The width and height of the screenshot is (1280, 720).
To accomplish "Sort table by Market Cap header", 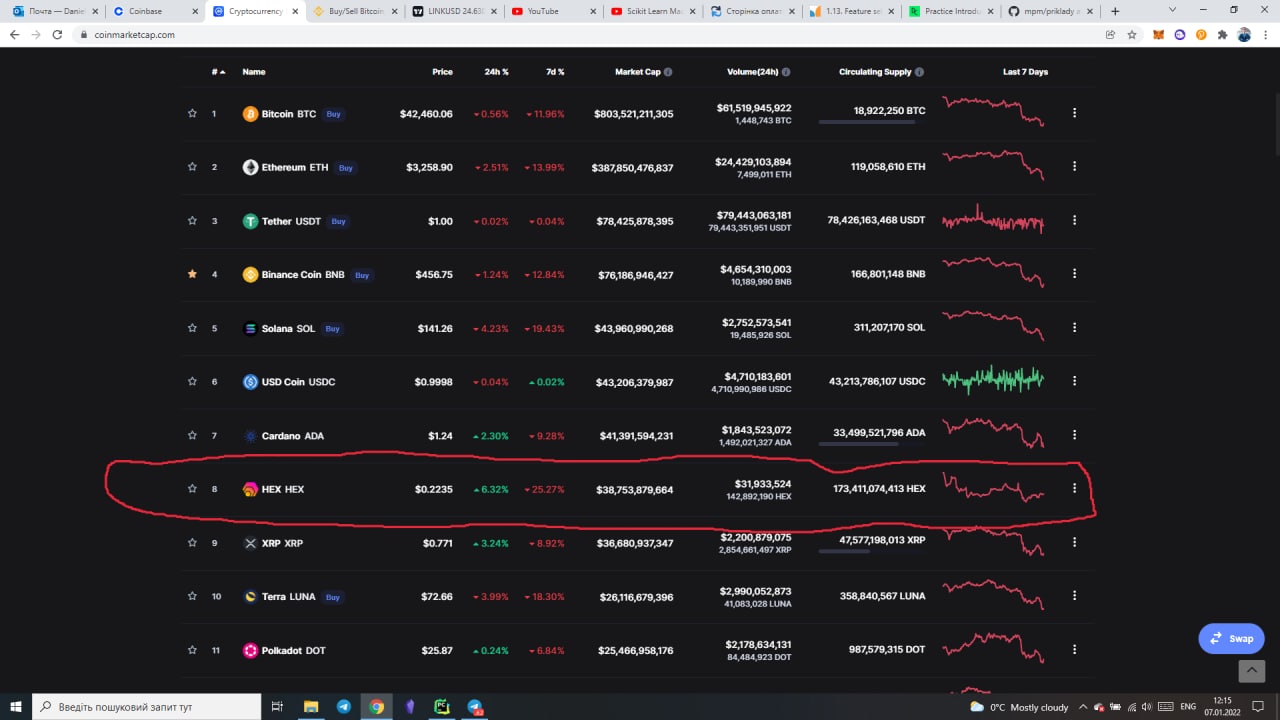I will [x=638, y=72].
